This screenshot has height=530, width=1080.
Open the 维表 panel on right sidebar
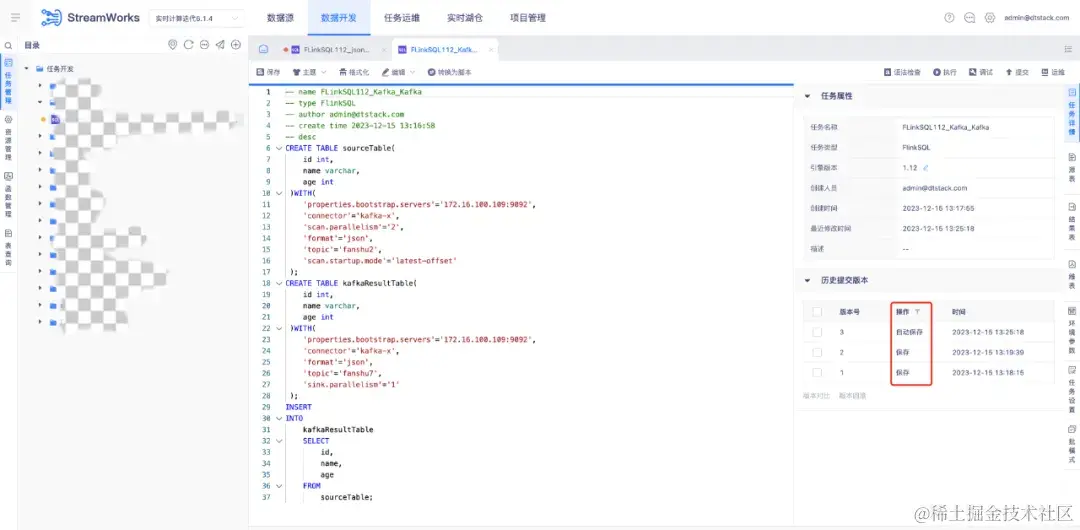click(x=1072, y=274)
